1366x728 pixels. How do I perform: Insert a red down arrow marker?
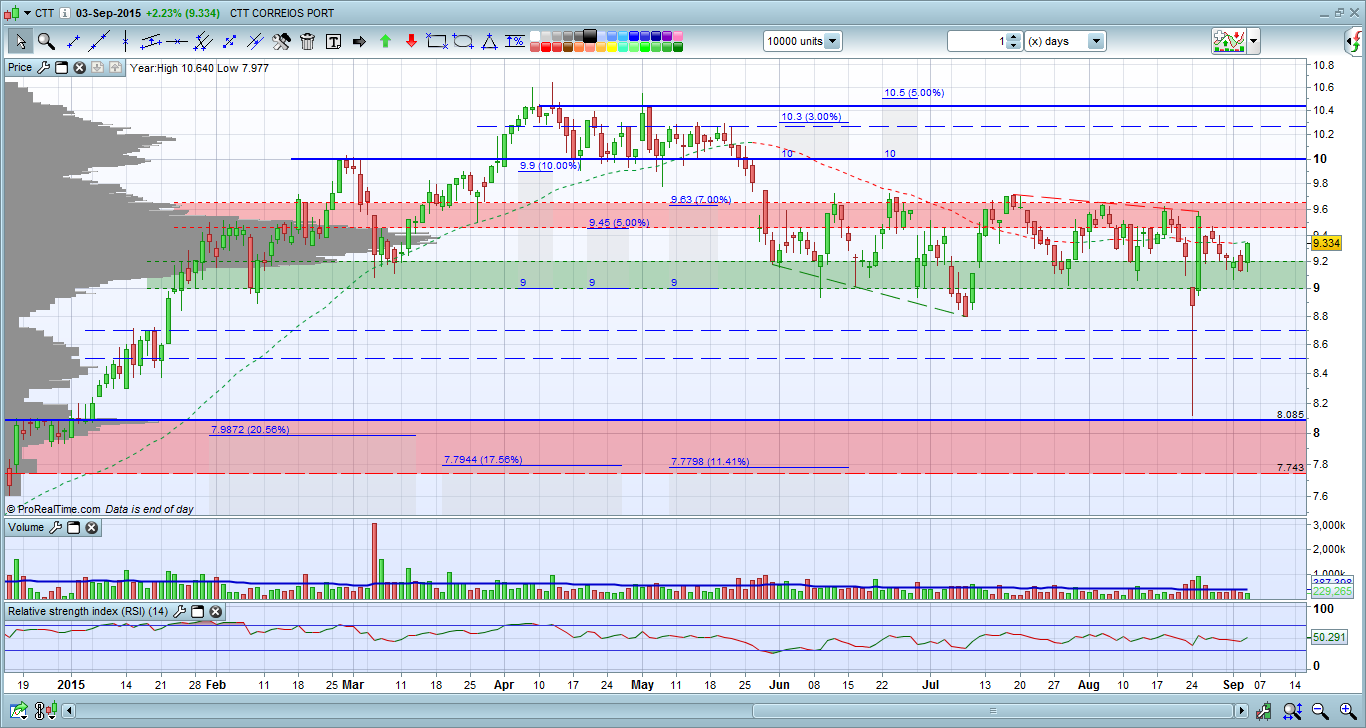pos(411,41)
